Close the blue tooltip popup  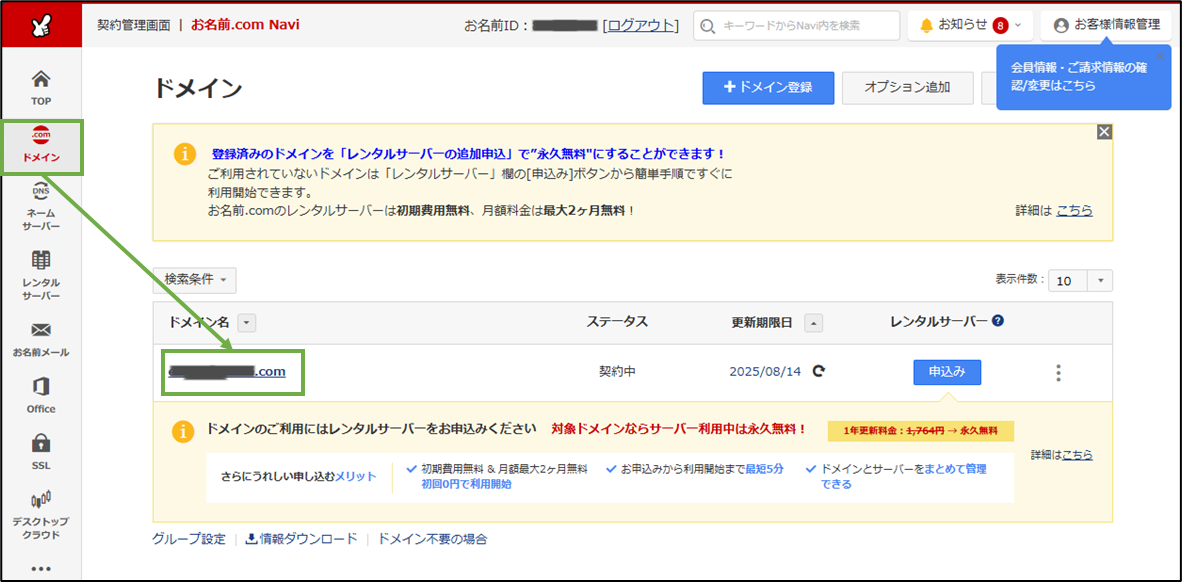(1159, 56)
